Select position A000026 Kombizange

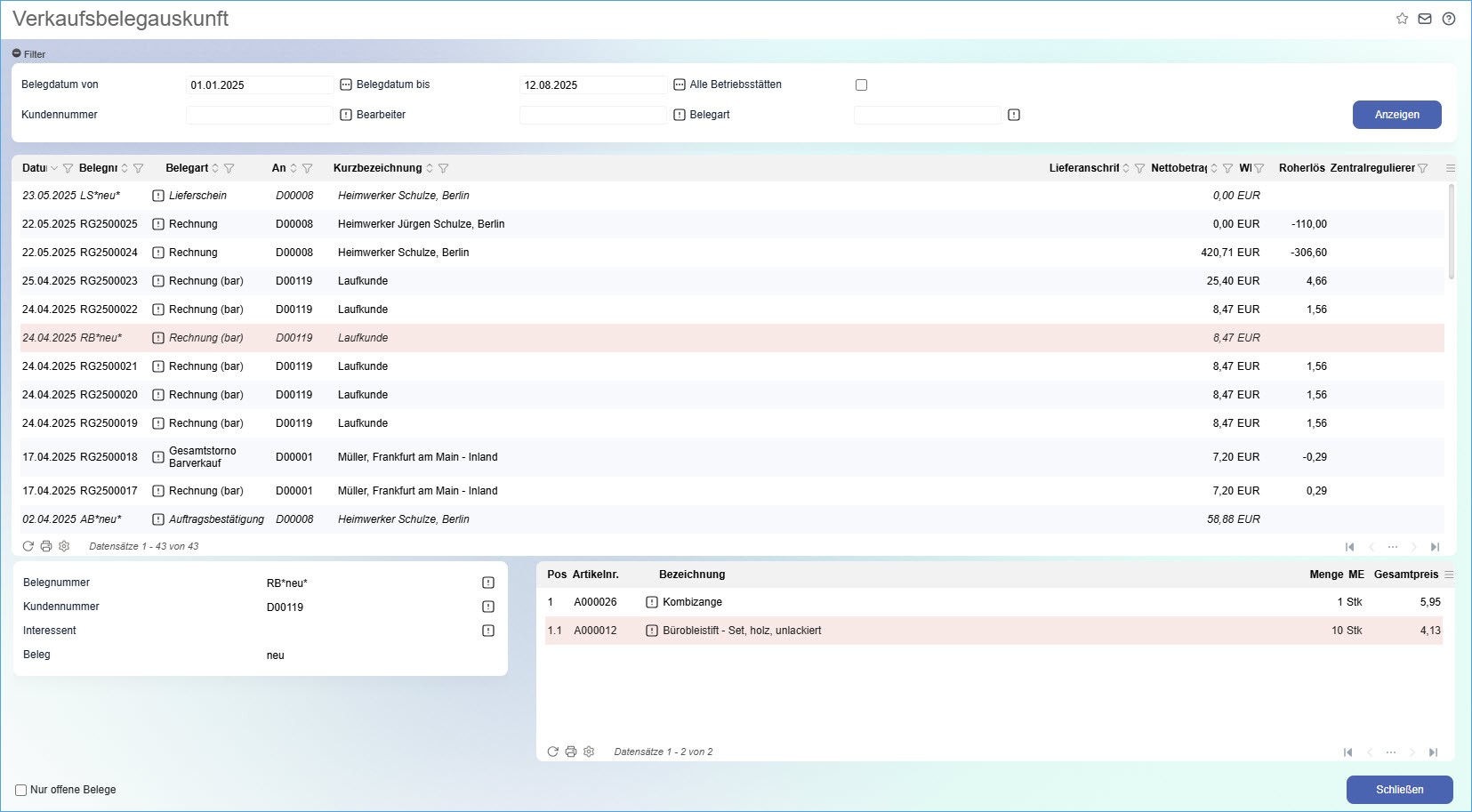pos(993,602)
